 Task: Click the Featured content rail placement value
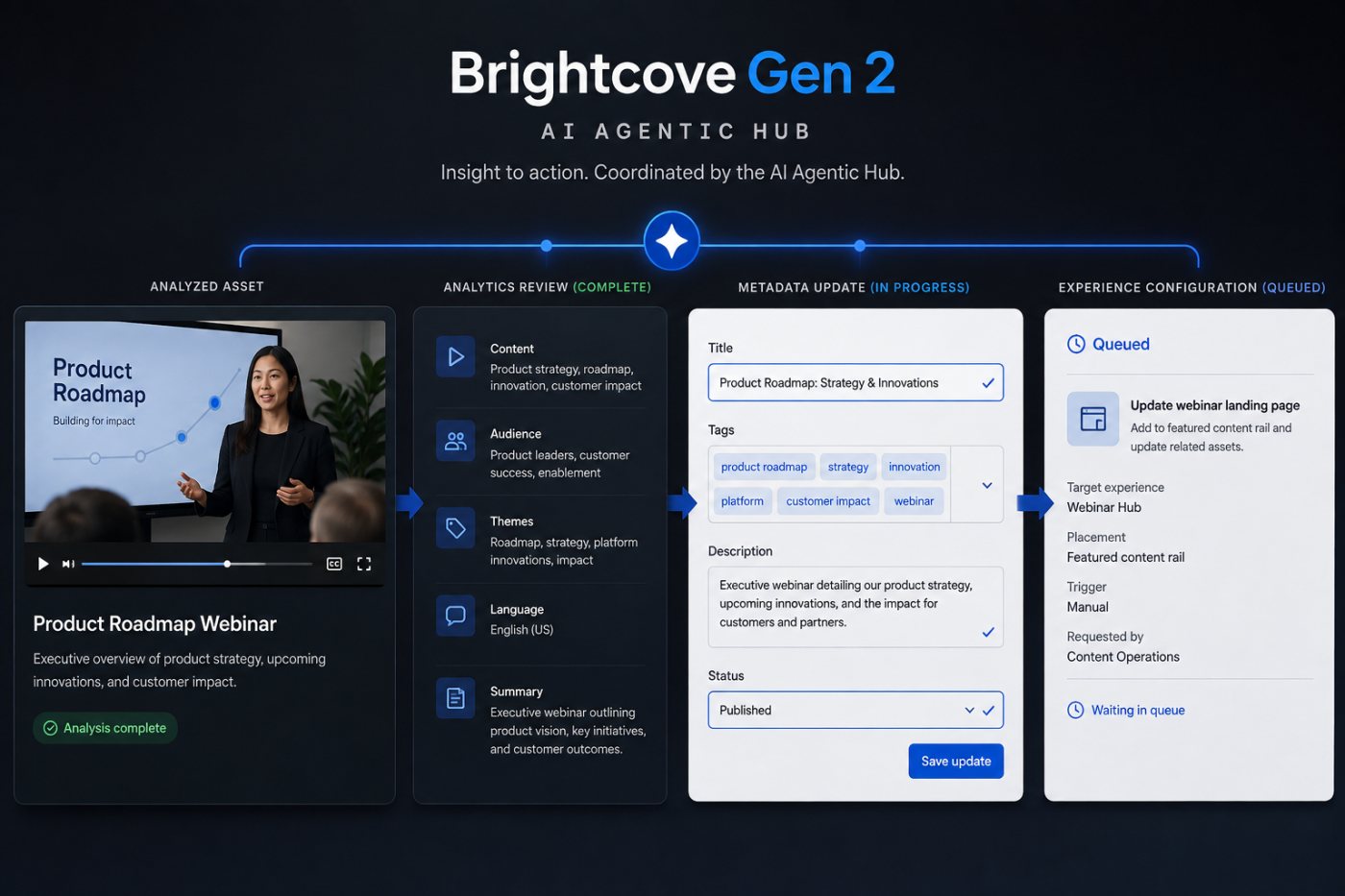1125,557
